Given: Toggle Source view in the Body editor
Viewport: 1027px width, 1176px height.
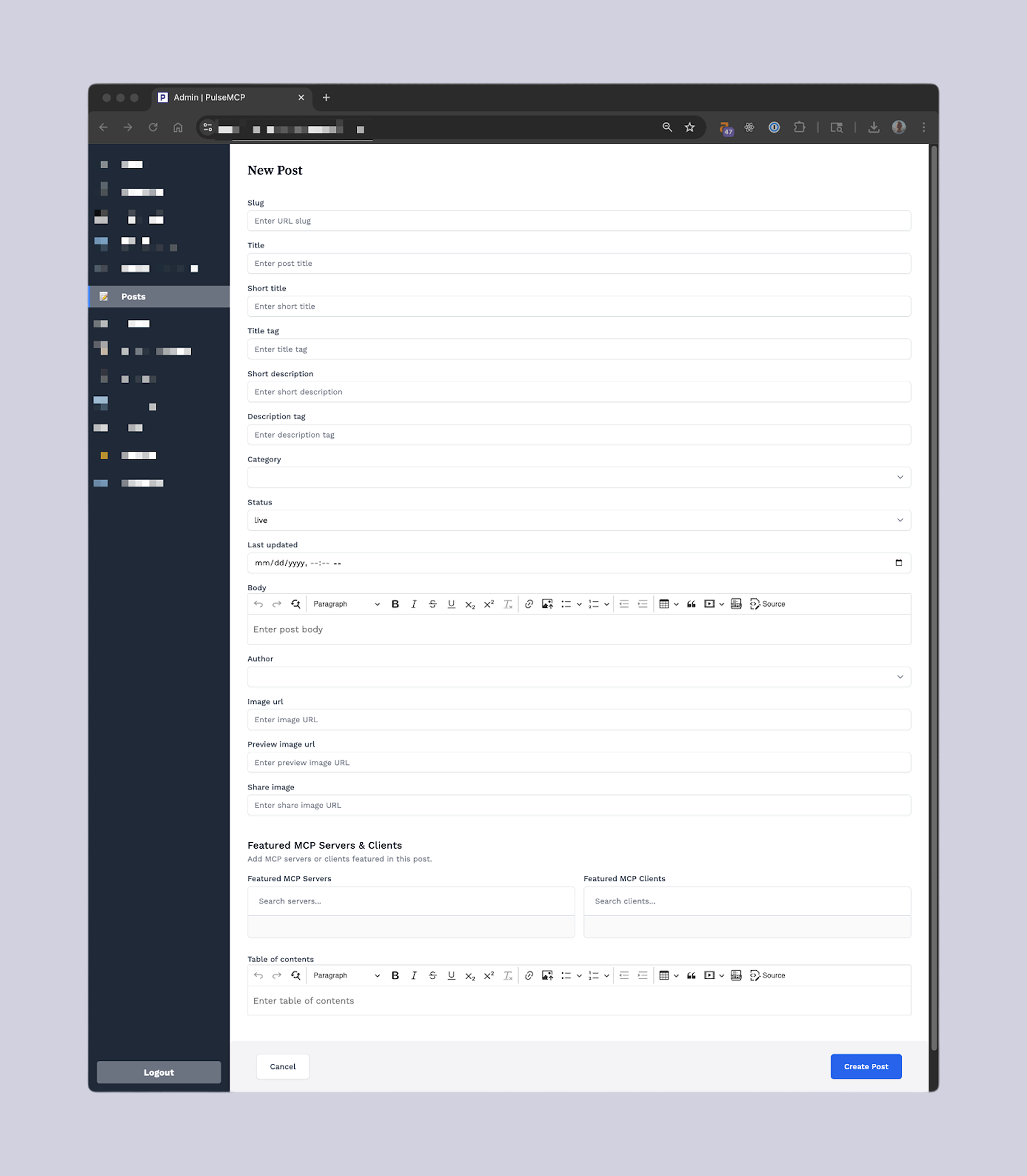Looking at the screenshot, I should pos(767,604).
